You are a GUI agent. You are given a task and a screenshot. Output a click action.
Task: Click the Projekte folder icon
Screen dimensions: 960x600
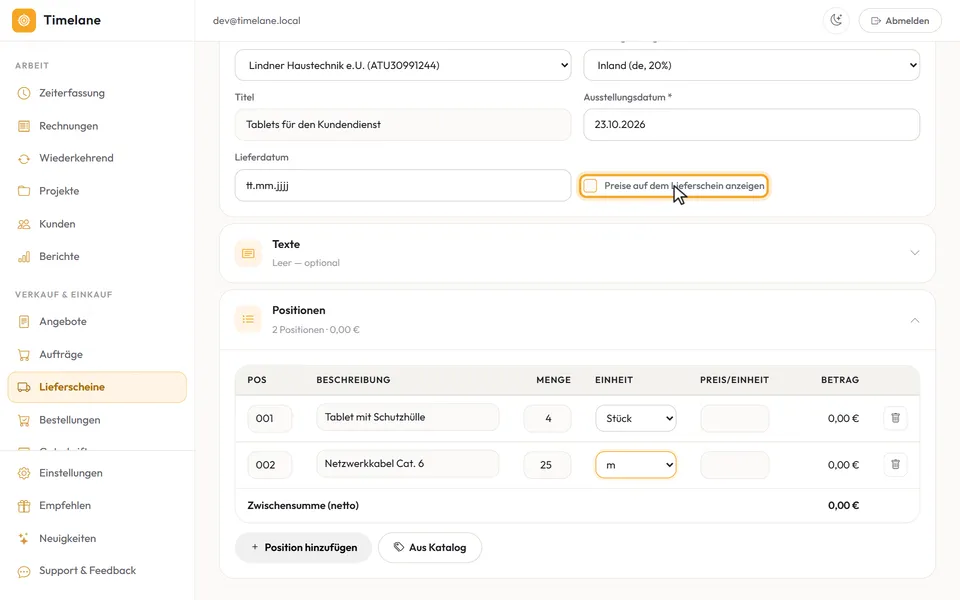24,191
